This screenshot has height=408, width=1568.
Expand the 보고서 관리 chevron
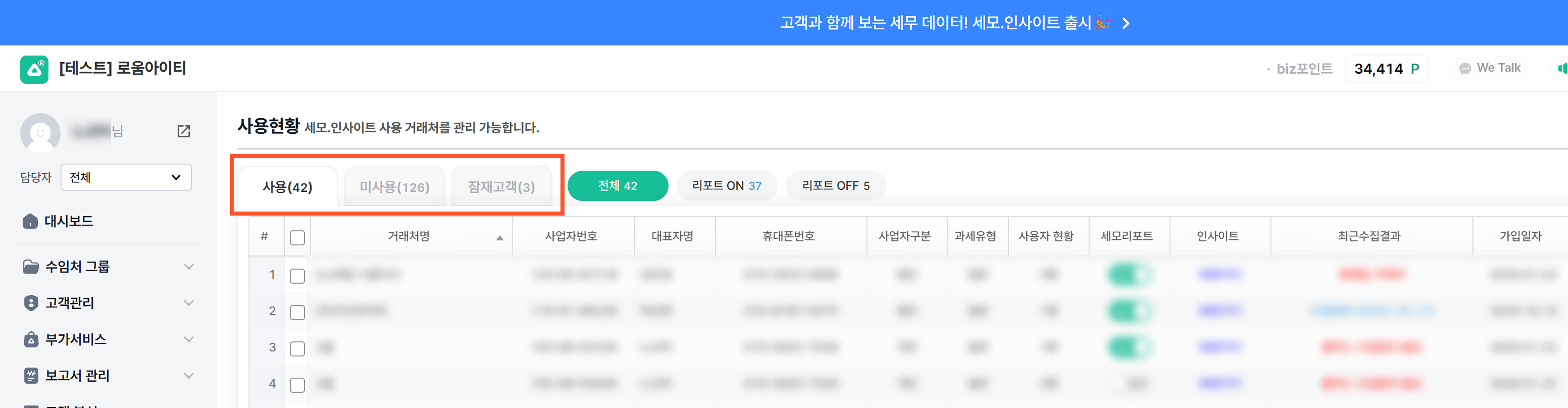pyautogui.click(x=189, y=376)
